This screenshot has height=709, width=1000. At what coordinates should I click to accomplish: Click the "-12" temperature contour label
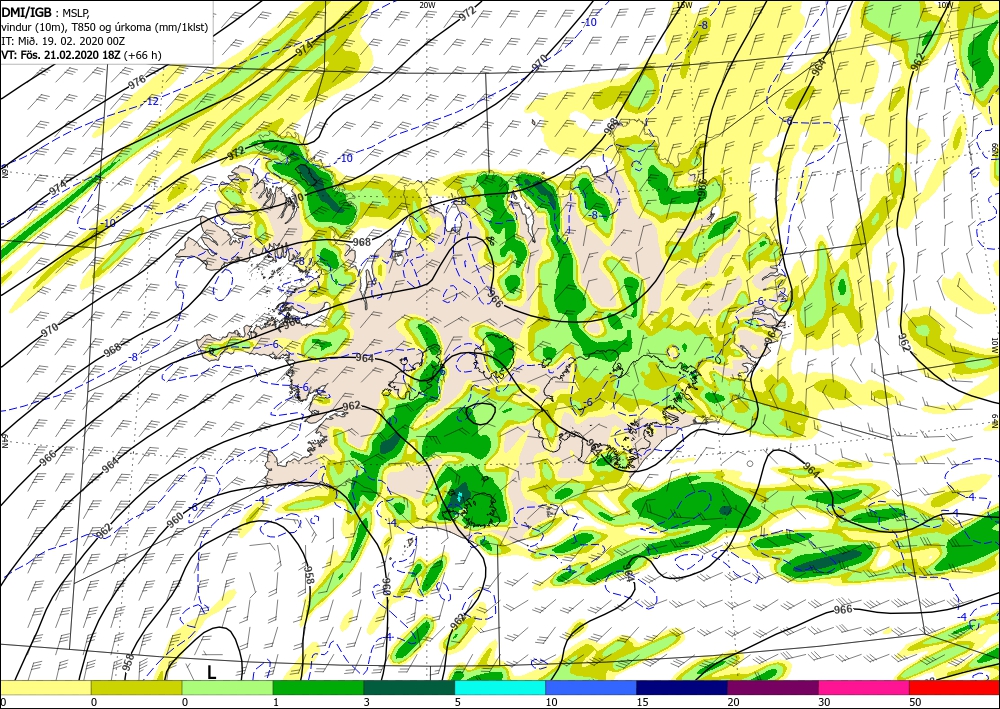click(x=152, y=101)
